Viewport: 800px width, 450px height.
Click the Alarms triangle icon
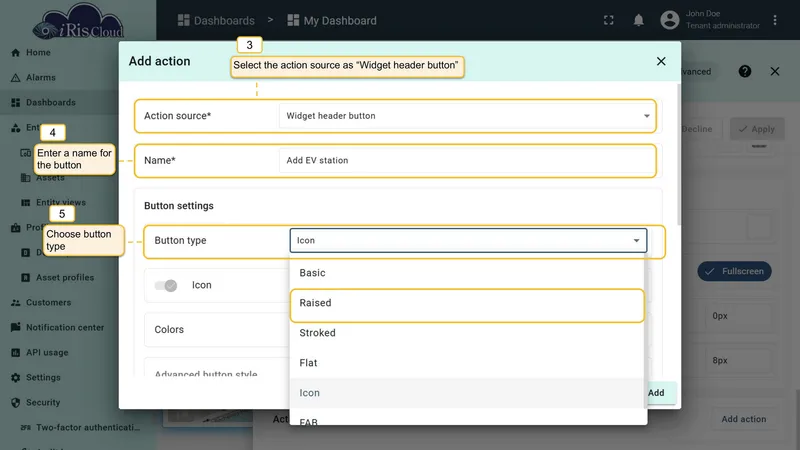pos(15,78)
